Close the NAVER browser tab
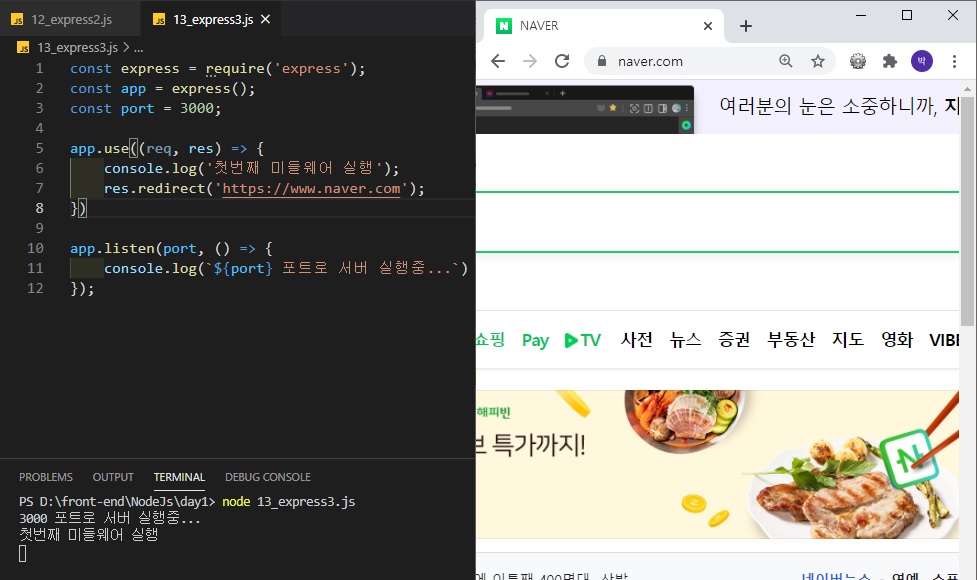 (x=708, y=26)
